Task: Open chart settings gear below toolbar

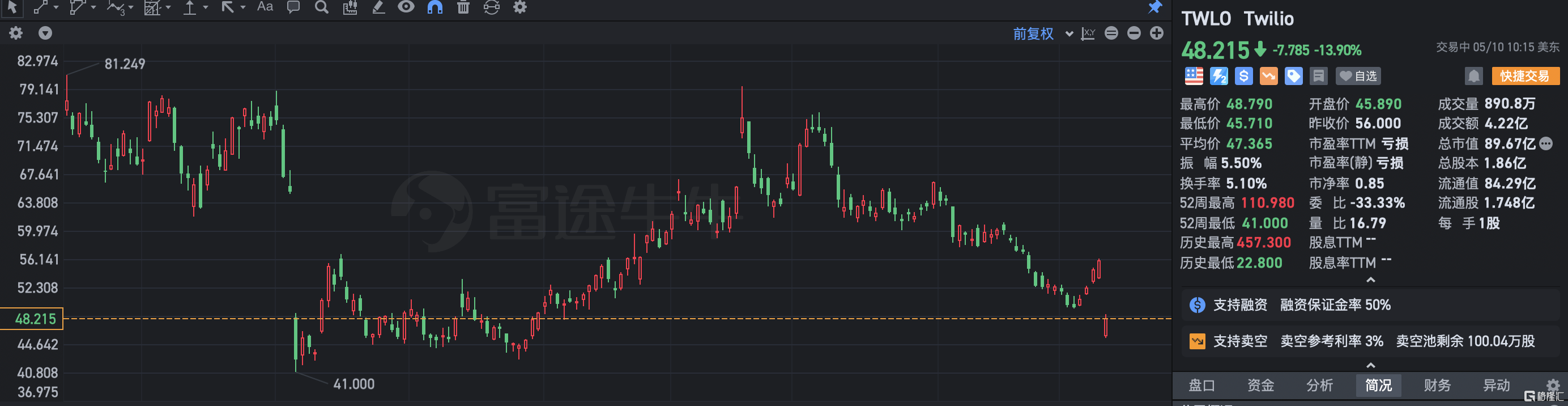Action: (16, 33)
